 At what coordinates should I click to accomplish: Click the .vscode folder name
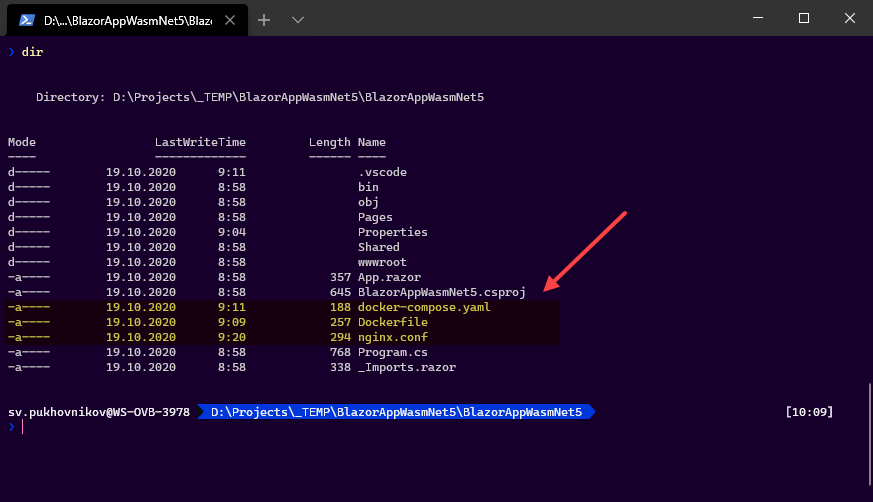click(x=382, y=173)
